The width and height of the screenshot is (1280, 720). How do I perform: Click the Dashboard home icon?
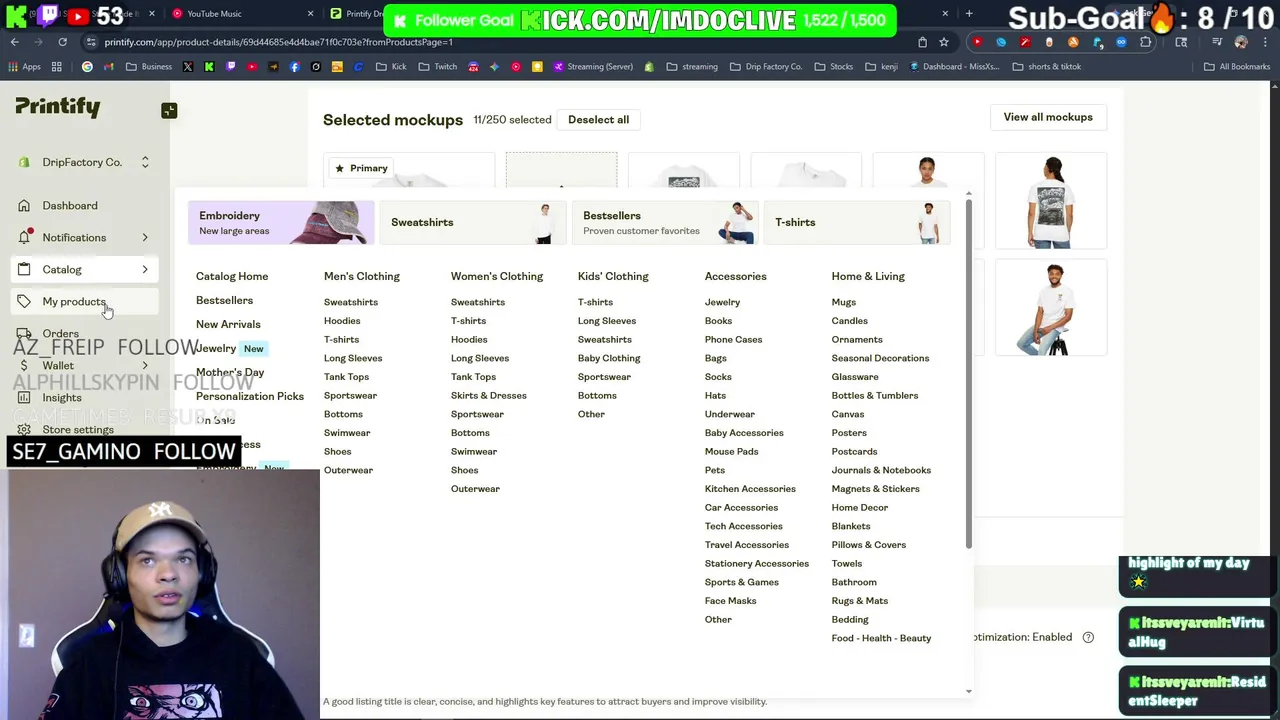[24, 206]
